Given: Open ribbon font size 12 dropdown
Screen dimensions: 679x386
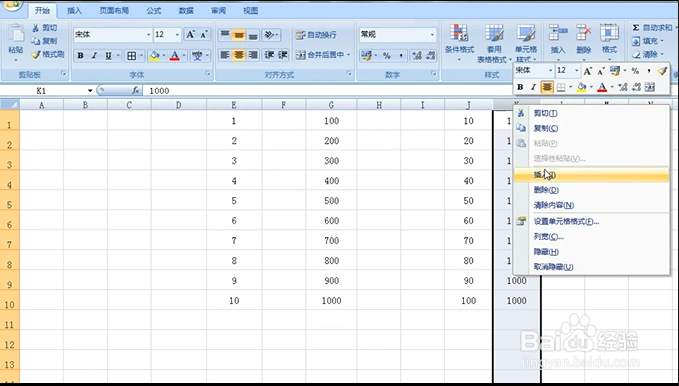Looking at the screenshot, I should 177,35.
